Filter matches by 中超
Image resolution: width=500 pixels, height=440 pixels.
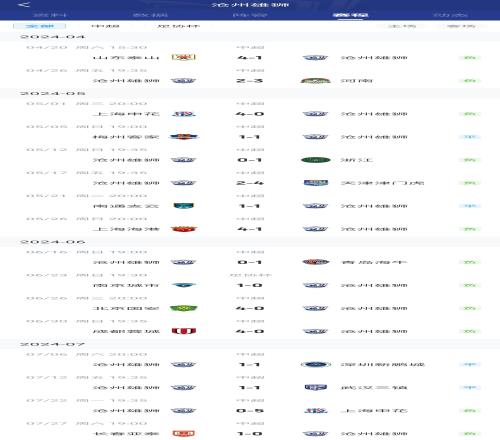click(105, 26)
